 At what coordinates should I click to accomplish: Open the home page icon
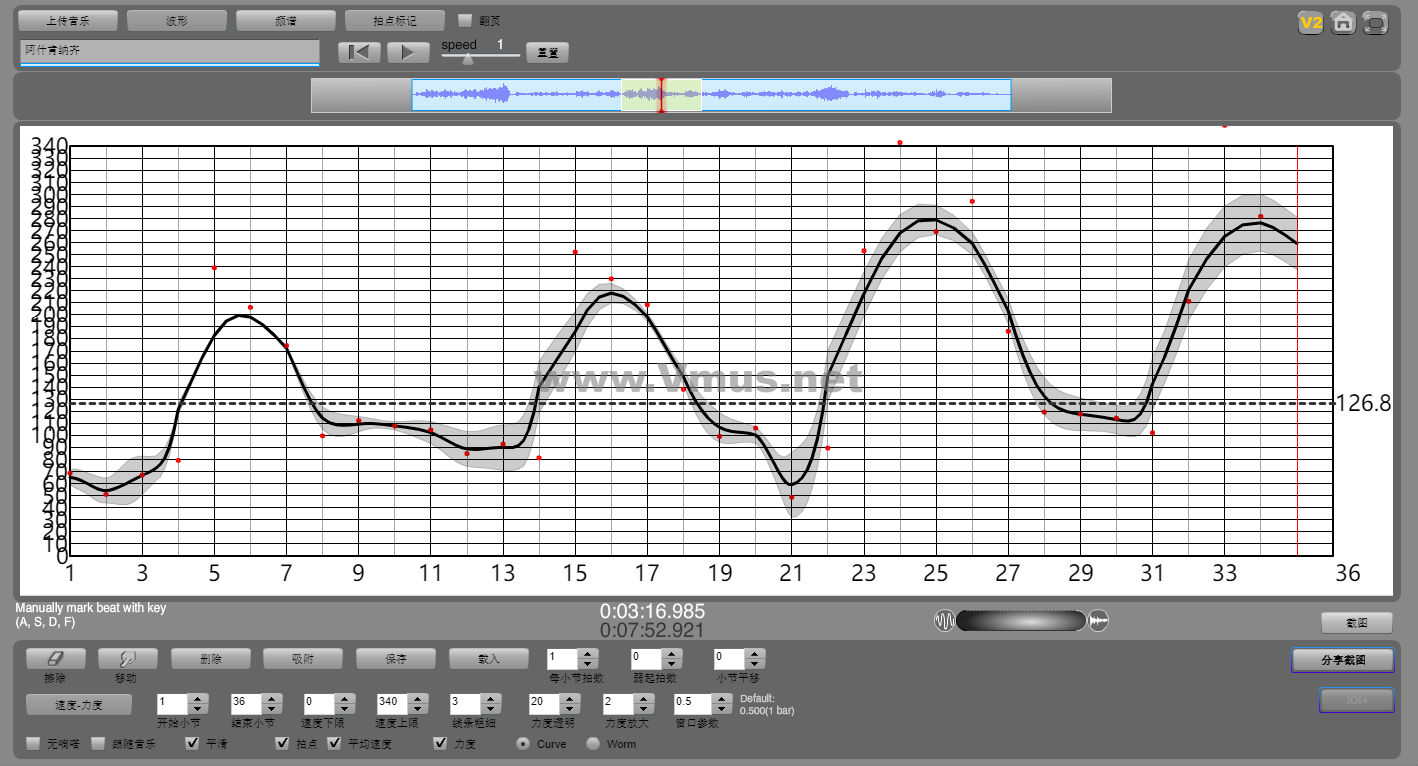point(1343,22)
